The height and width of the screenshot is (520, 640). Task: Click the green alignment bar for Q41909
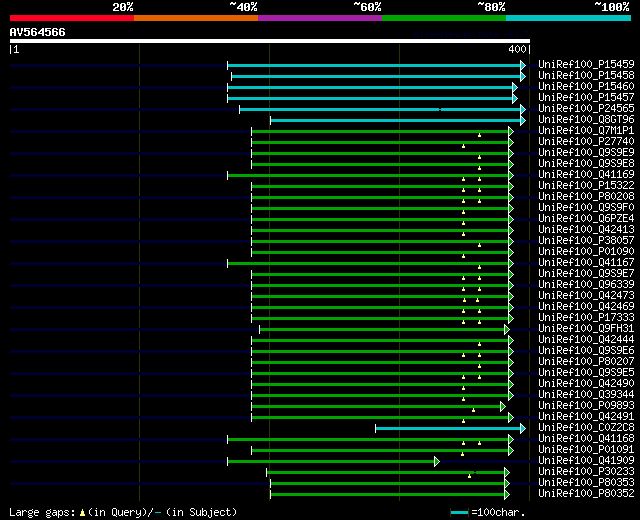click(331, 461)
